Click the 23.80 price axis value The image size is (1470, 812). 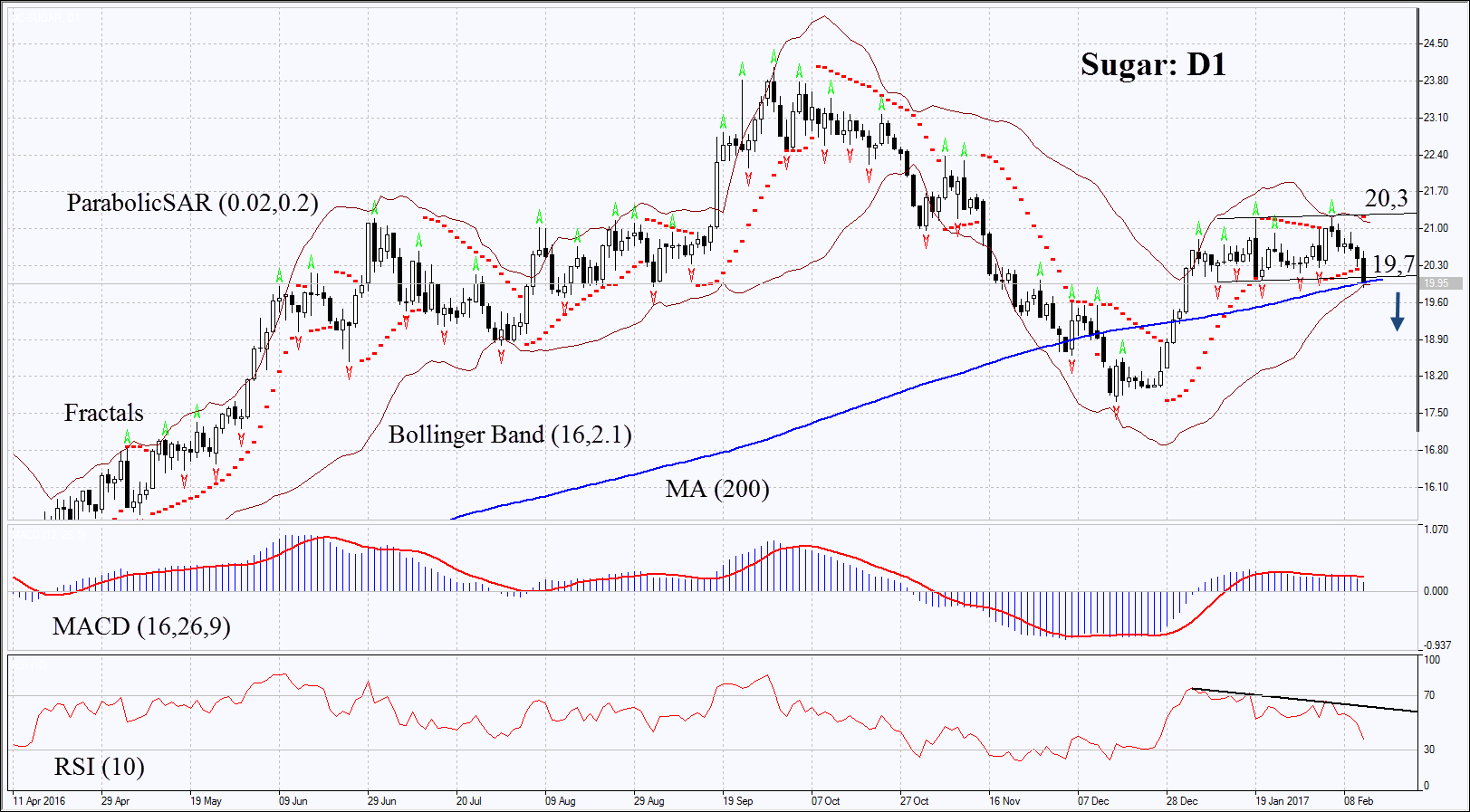1436,81
